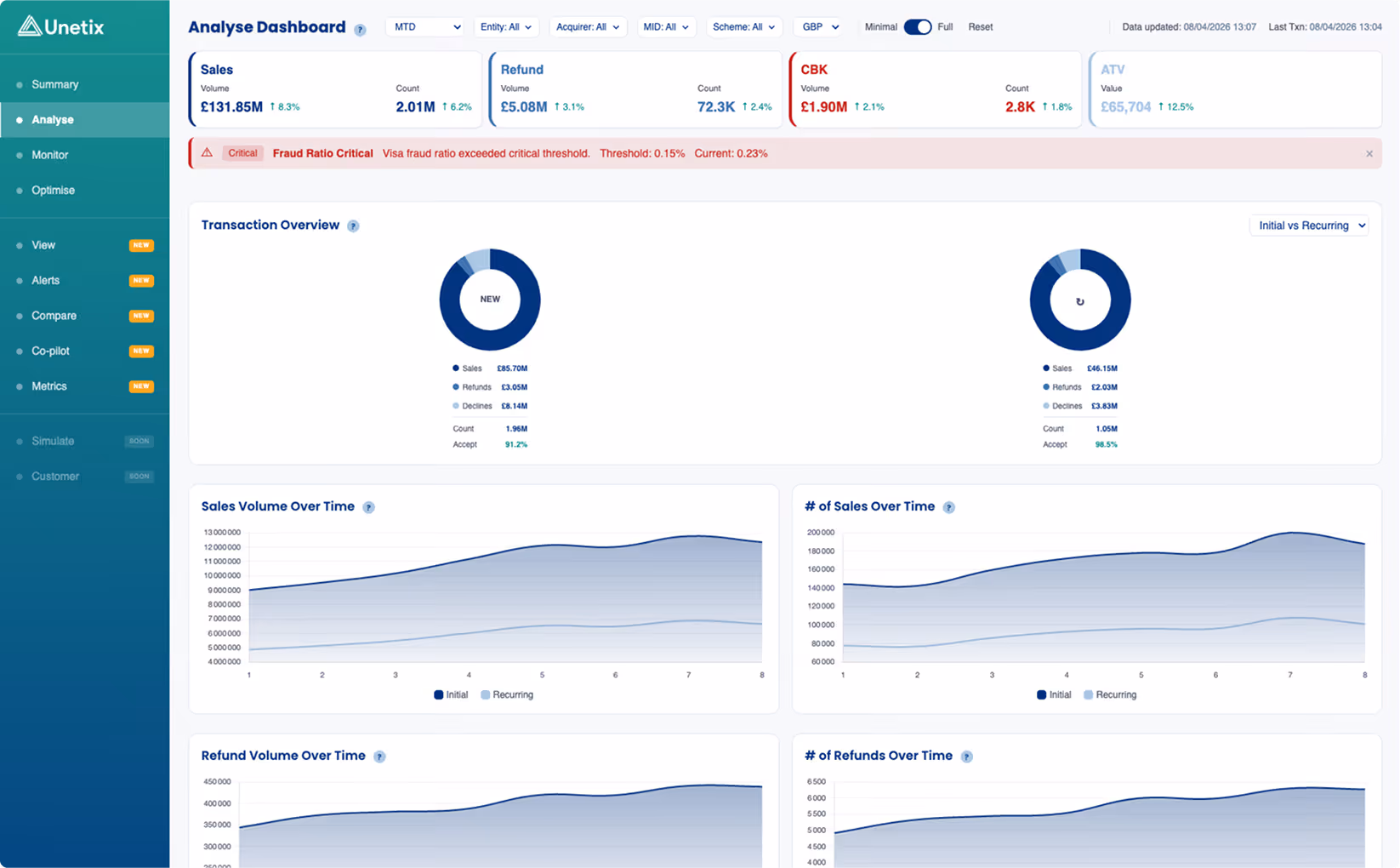1400x868 pixels.
Task: Click the 98.5% accept rate value
Action: [x=1107, y=445]
